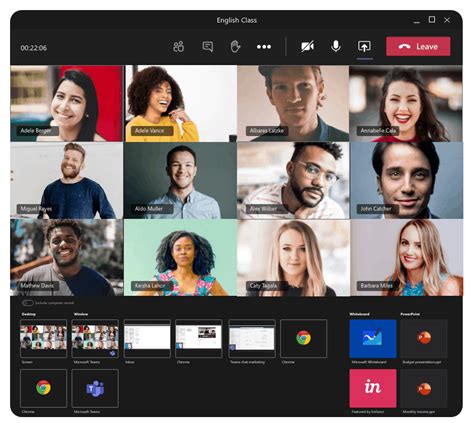Select the video tile of the woman in a floral dress
The image size is (474, 423).
(180, 257)
